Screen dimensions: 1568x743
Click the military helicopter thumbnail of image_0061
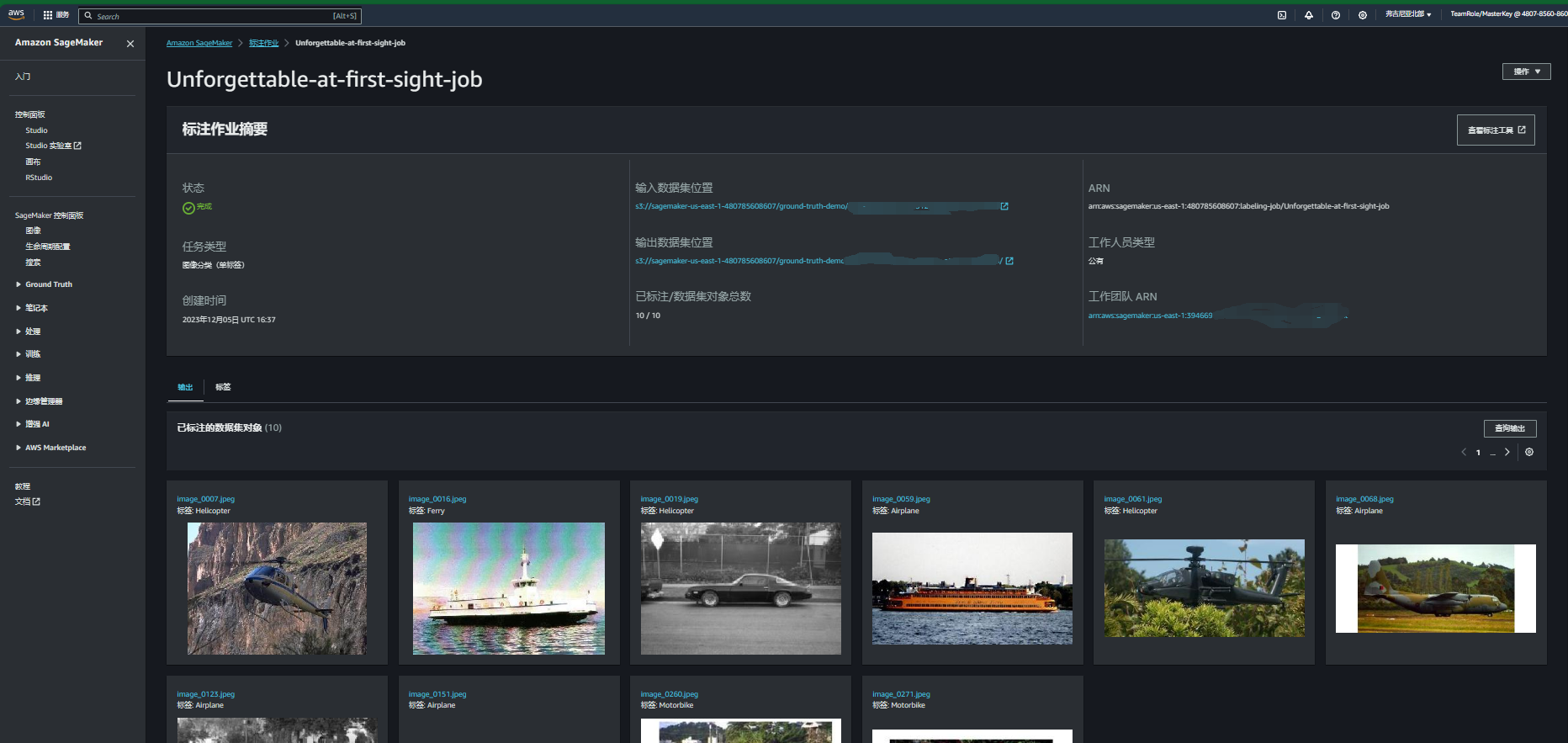pos(1205,588)
